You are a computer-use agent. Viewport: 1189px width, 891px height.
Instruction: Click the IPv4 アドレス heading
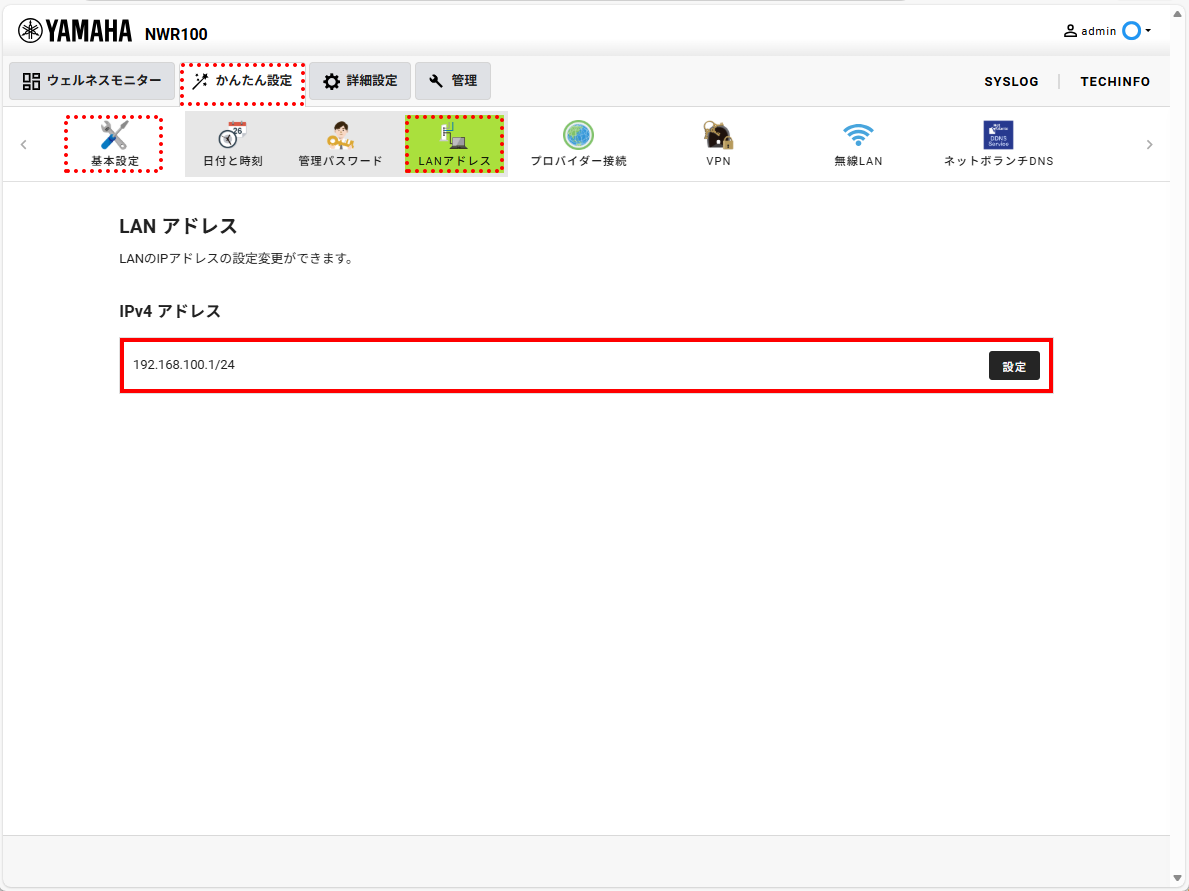click(170, 312)
